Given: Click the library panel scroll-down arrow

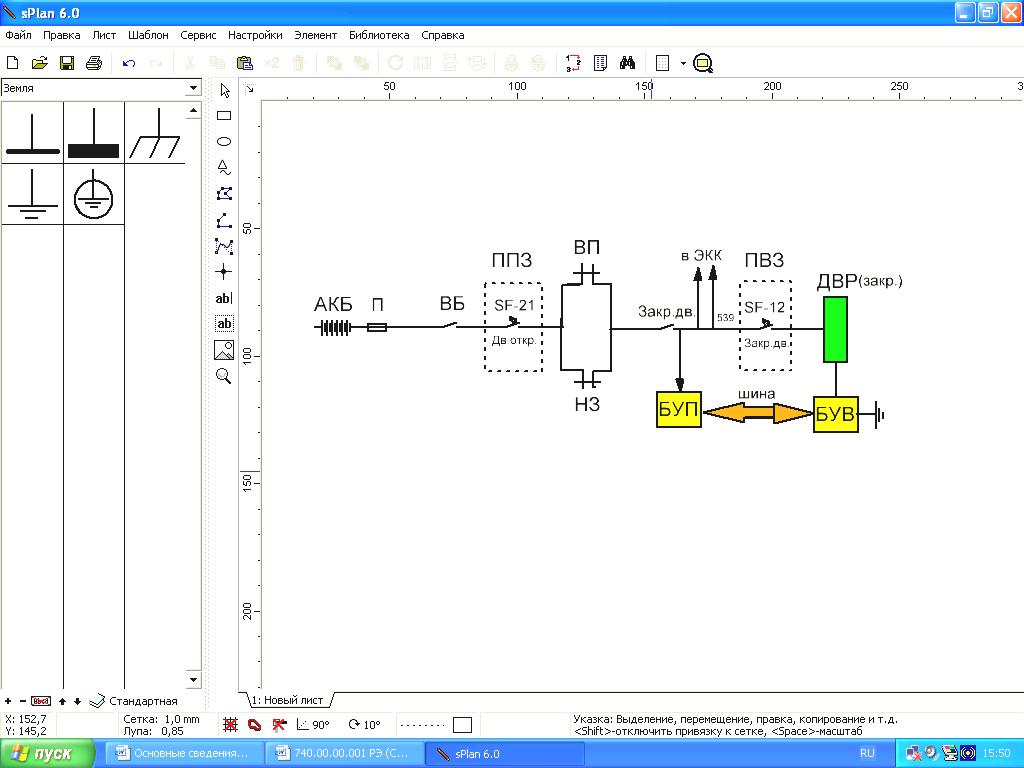Looking at the screenshot, I should (193, 680).
